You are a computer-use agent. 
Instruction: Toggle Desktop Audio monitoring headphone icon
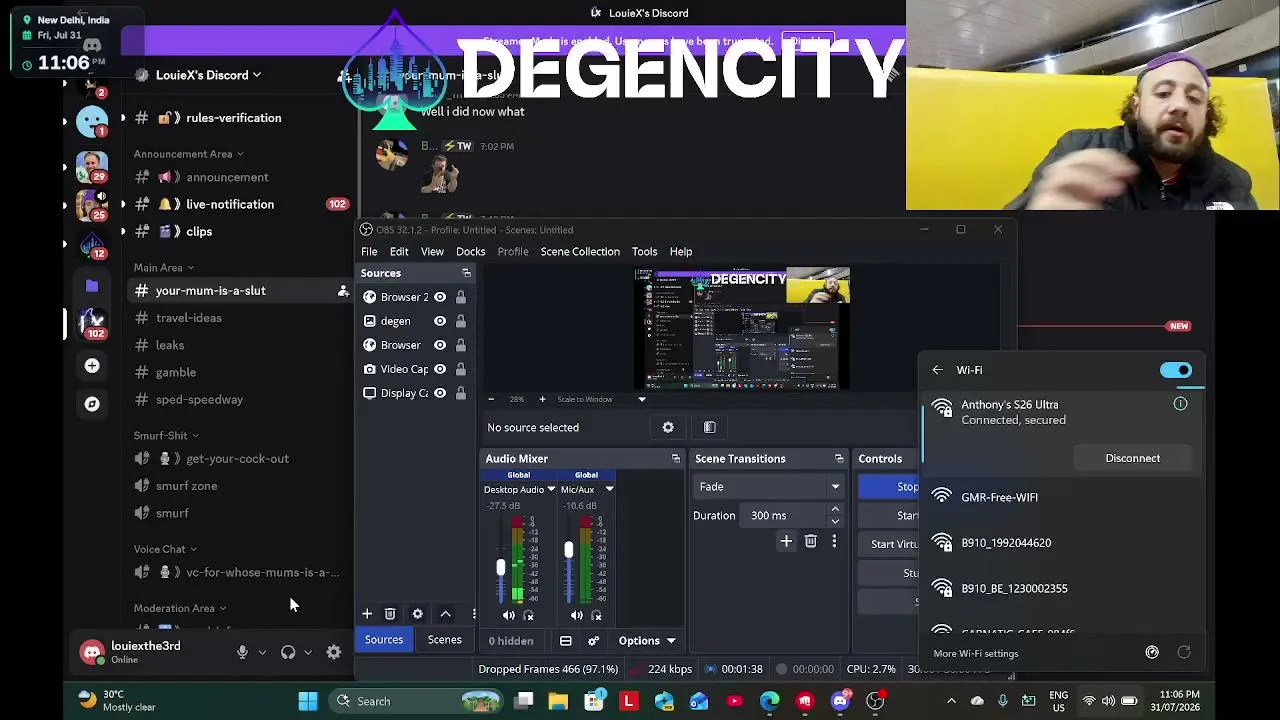click(x=529, y=616)
